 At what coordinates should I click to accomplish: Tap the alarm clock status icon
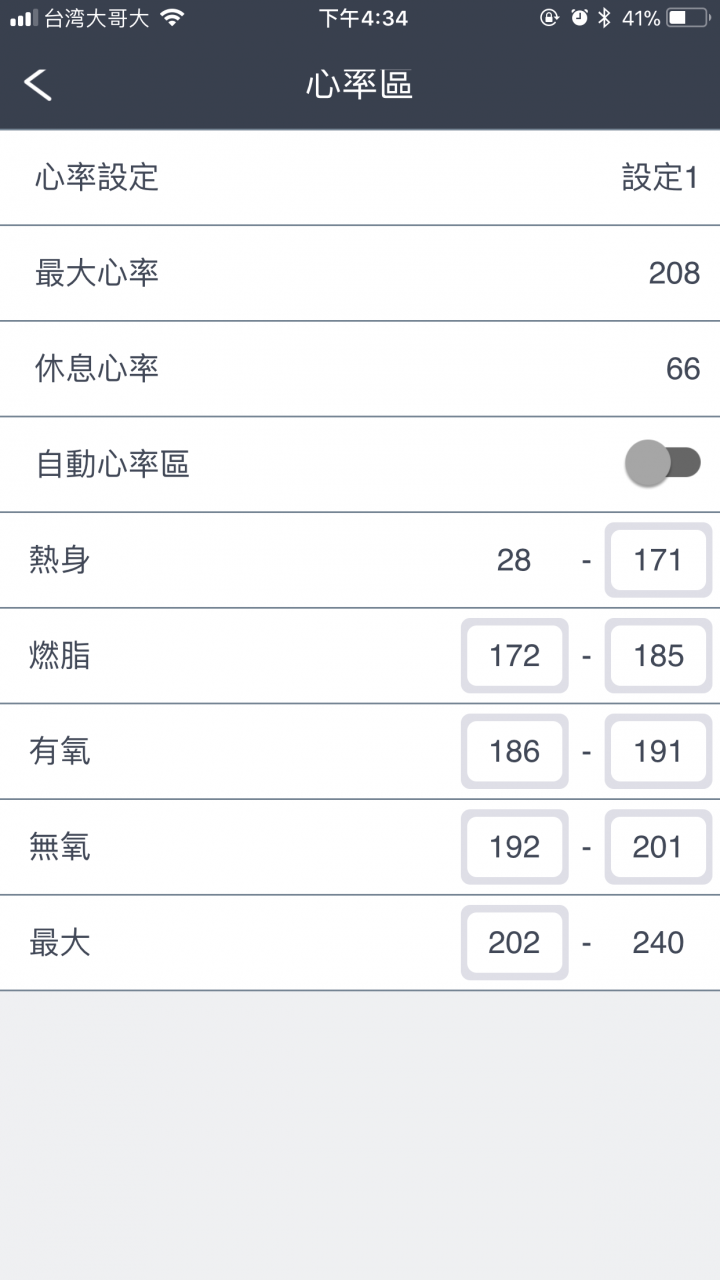click(579, 18)
